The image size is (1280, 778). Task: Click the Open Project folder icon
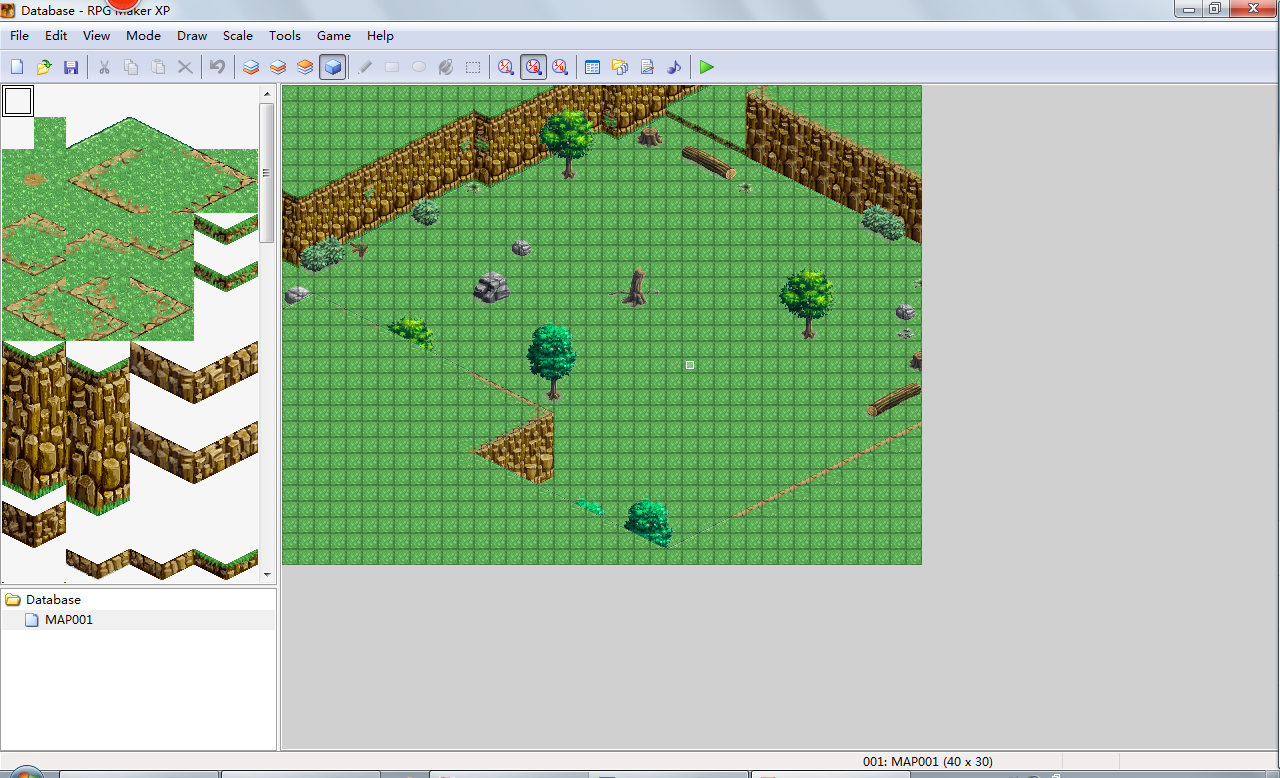click(x=44, y=67)
